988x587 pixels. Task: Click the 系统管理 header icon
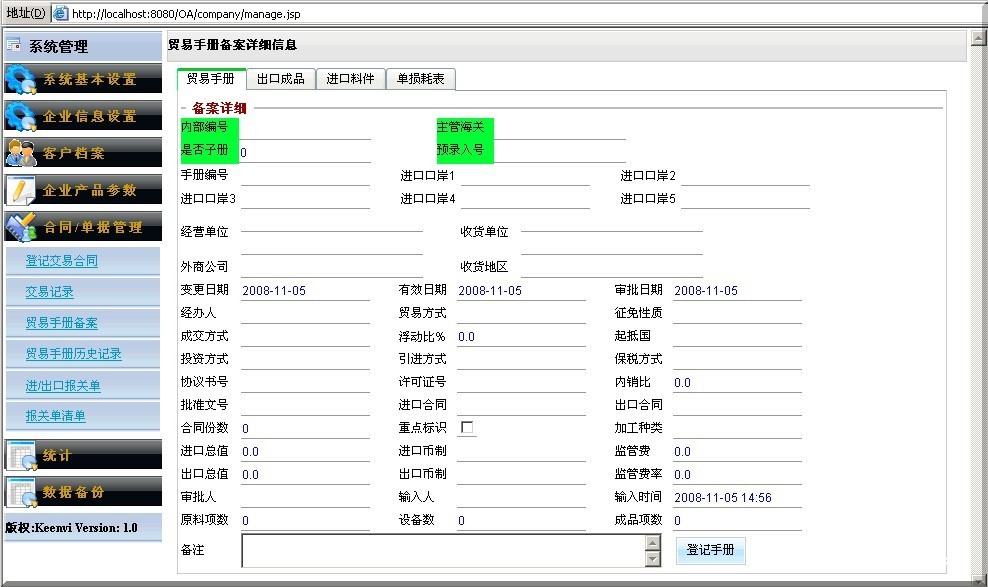pyautogui.click(x=14, y=45)
